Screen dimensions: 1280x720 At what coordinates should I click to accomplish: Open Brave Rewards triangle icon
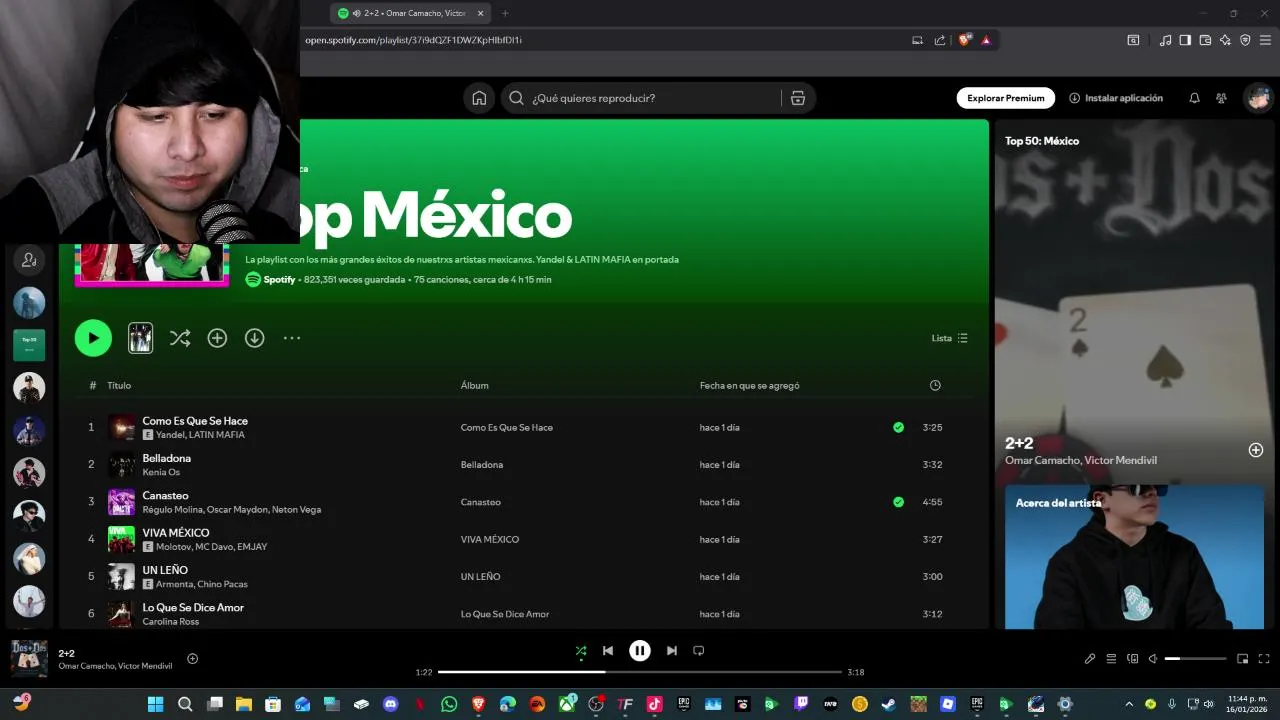click(986, 40)
